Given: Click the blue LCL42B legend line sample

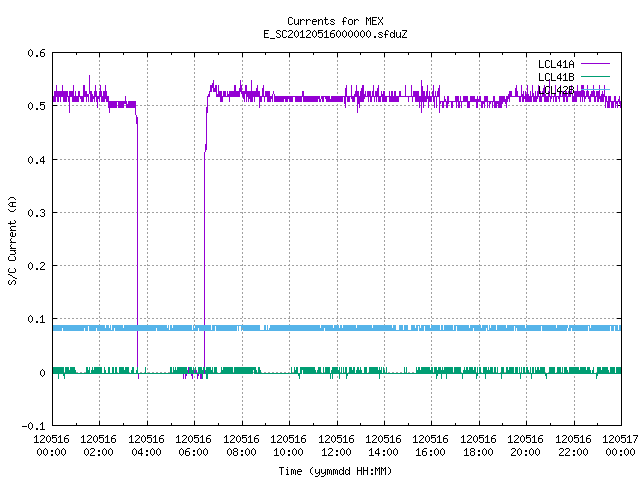Looking at the screenshot, I should 595,89.
